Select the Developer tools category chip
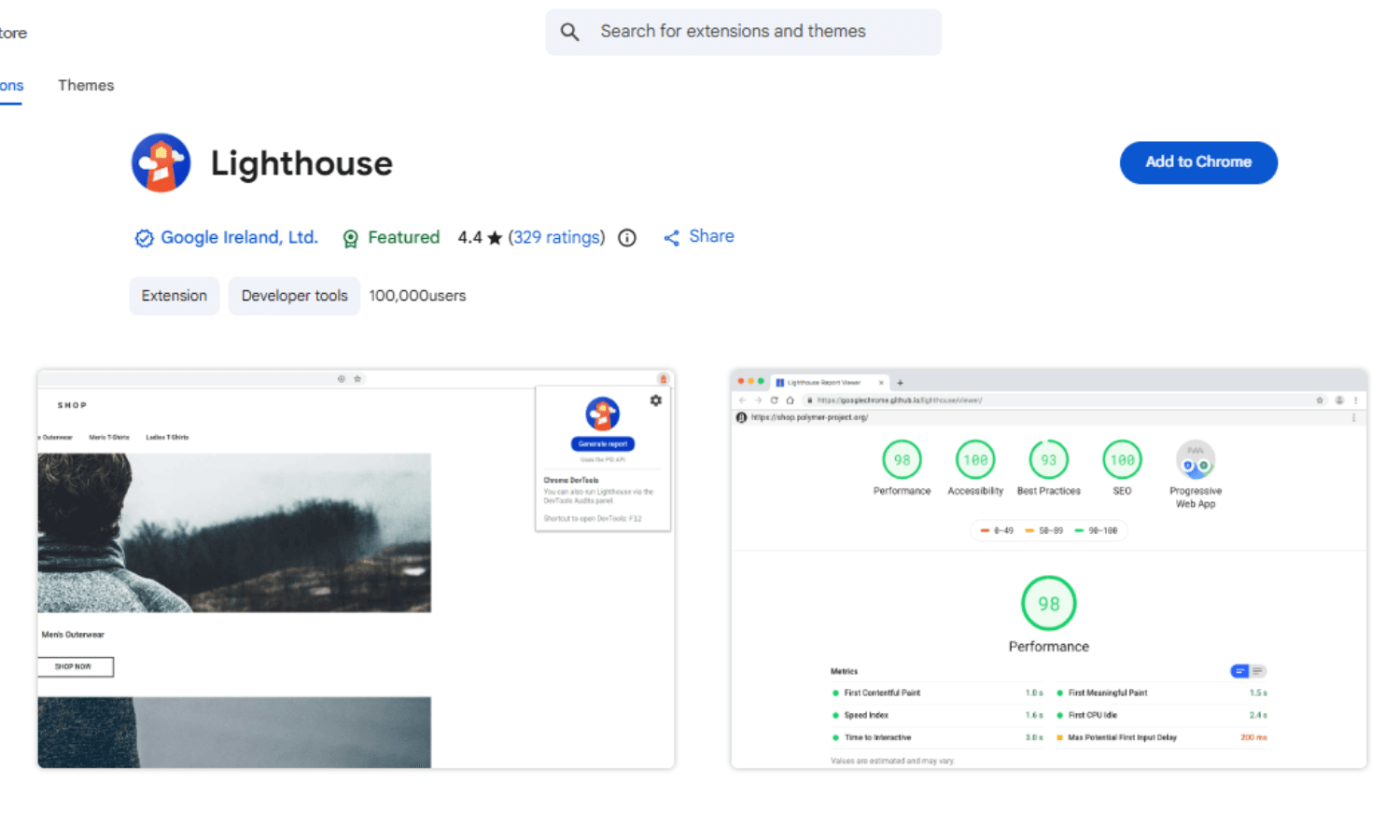Screen dimensions: 1400x840 pyautogui.click(x=294, y=296)
